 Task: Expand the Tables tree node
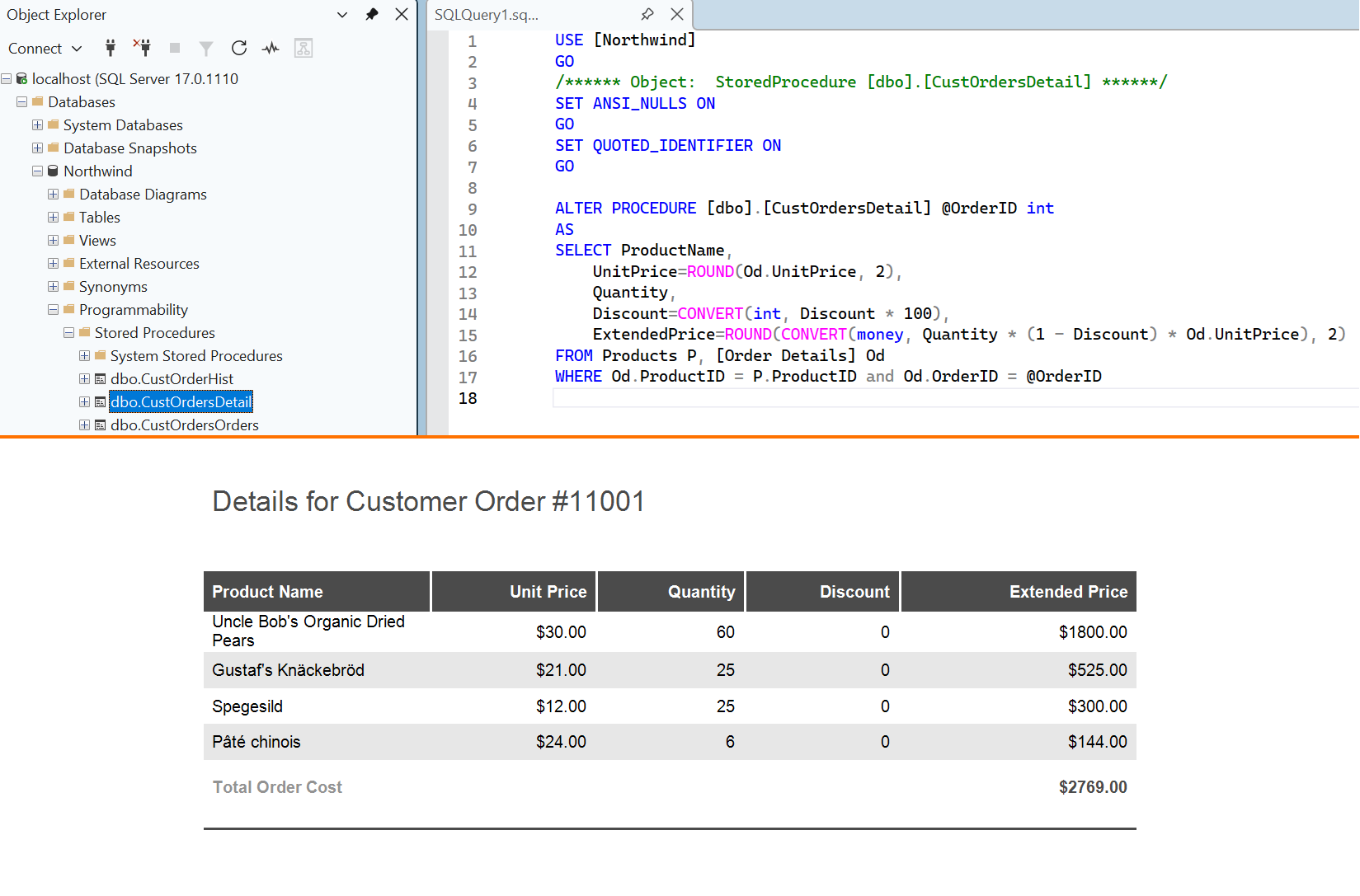54,217
